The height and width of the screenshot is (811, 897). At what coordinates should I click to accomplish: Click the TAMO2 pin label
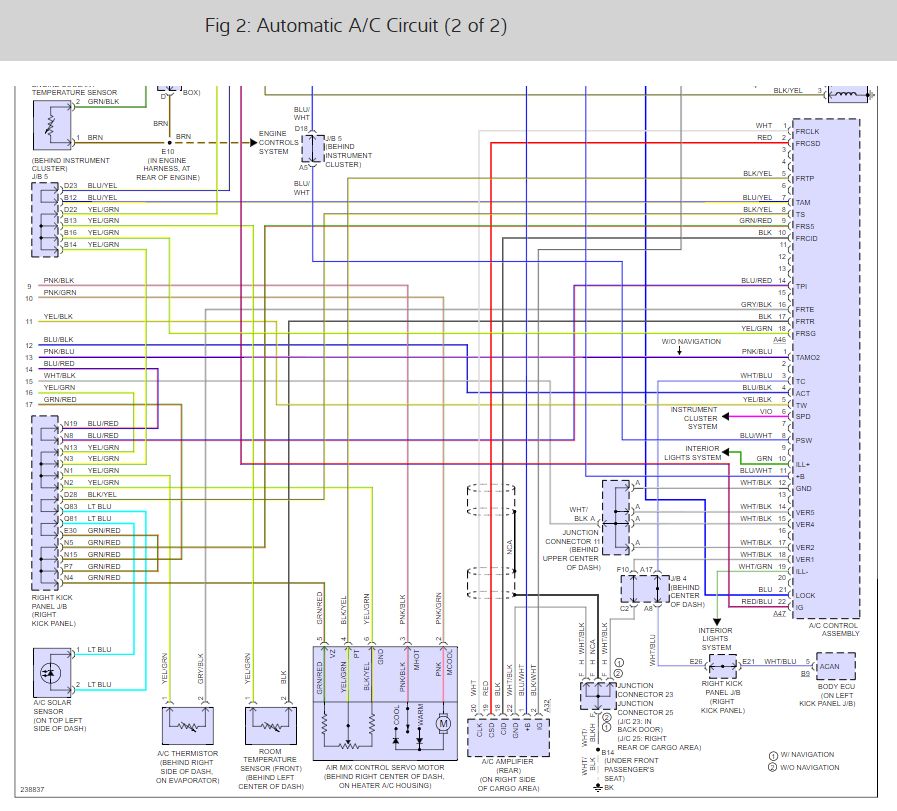click(807, 357)
